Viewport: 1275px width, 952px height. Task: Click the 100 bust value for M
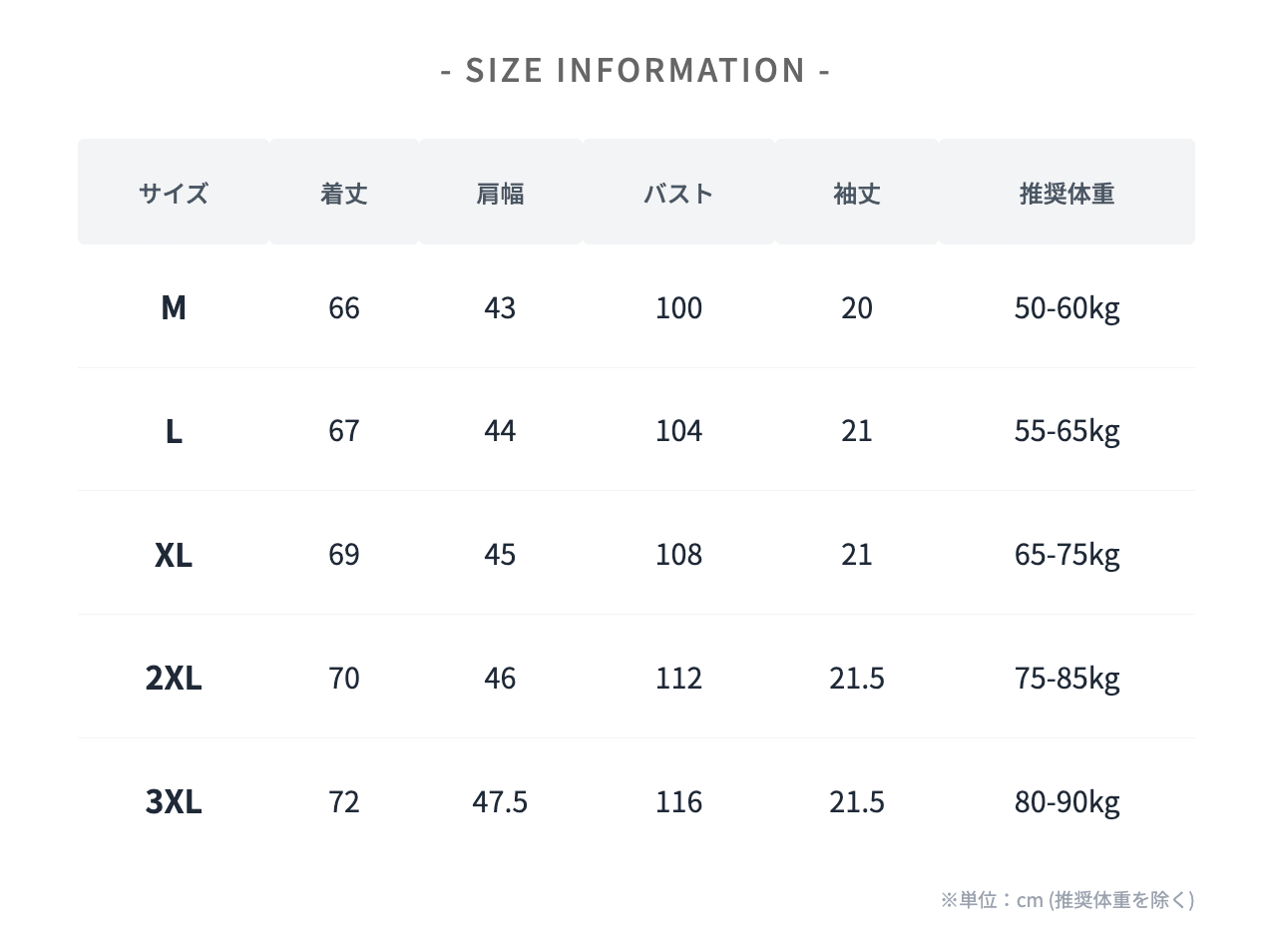point(678,307)
